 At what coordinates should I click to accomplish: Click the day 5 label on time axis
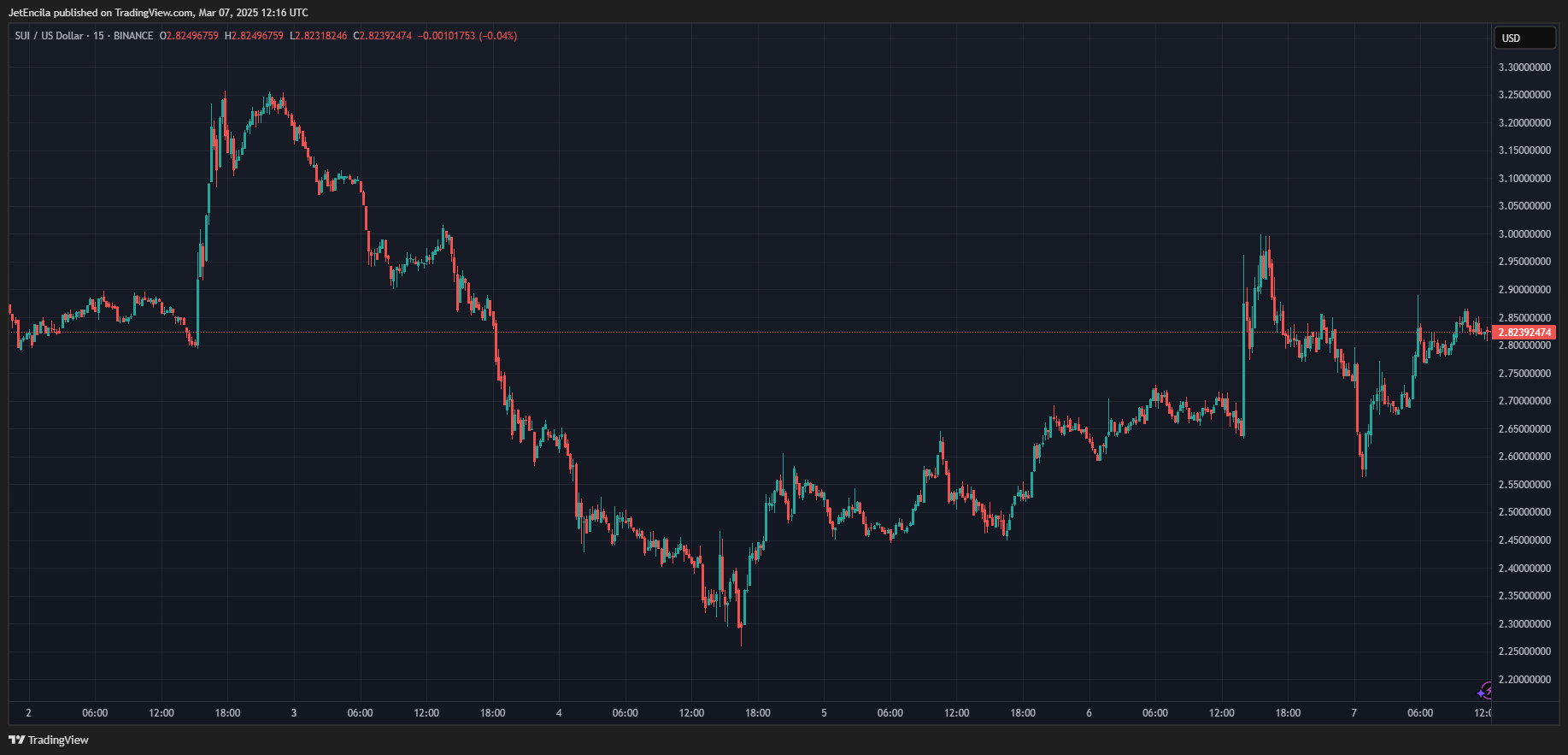[x=824, y=713]
